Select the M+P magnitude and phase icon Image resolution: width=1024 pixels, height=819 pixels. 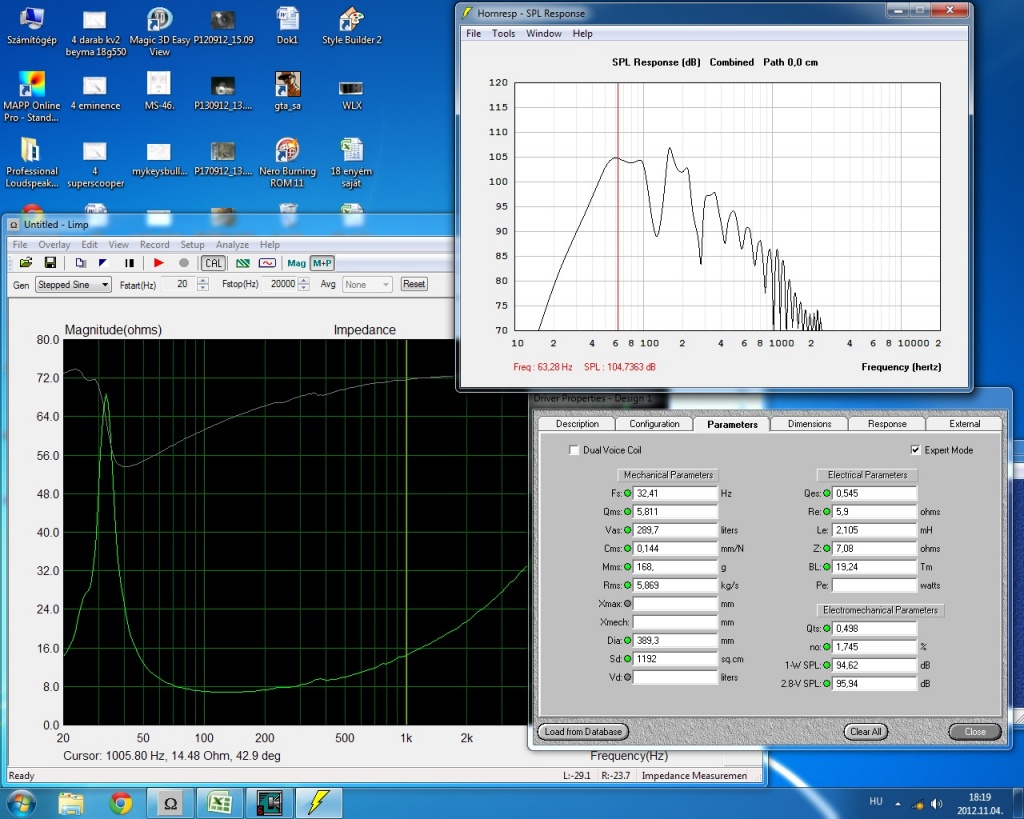(x=322, y=263)
